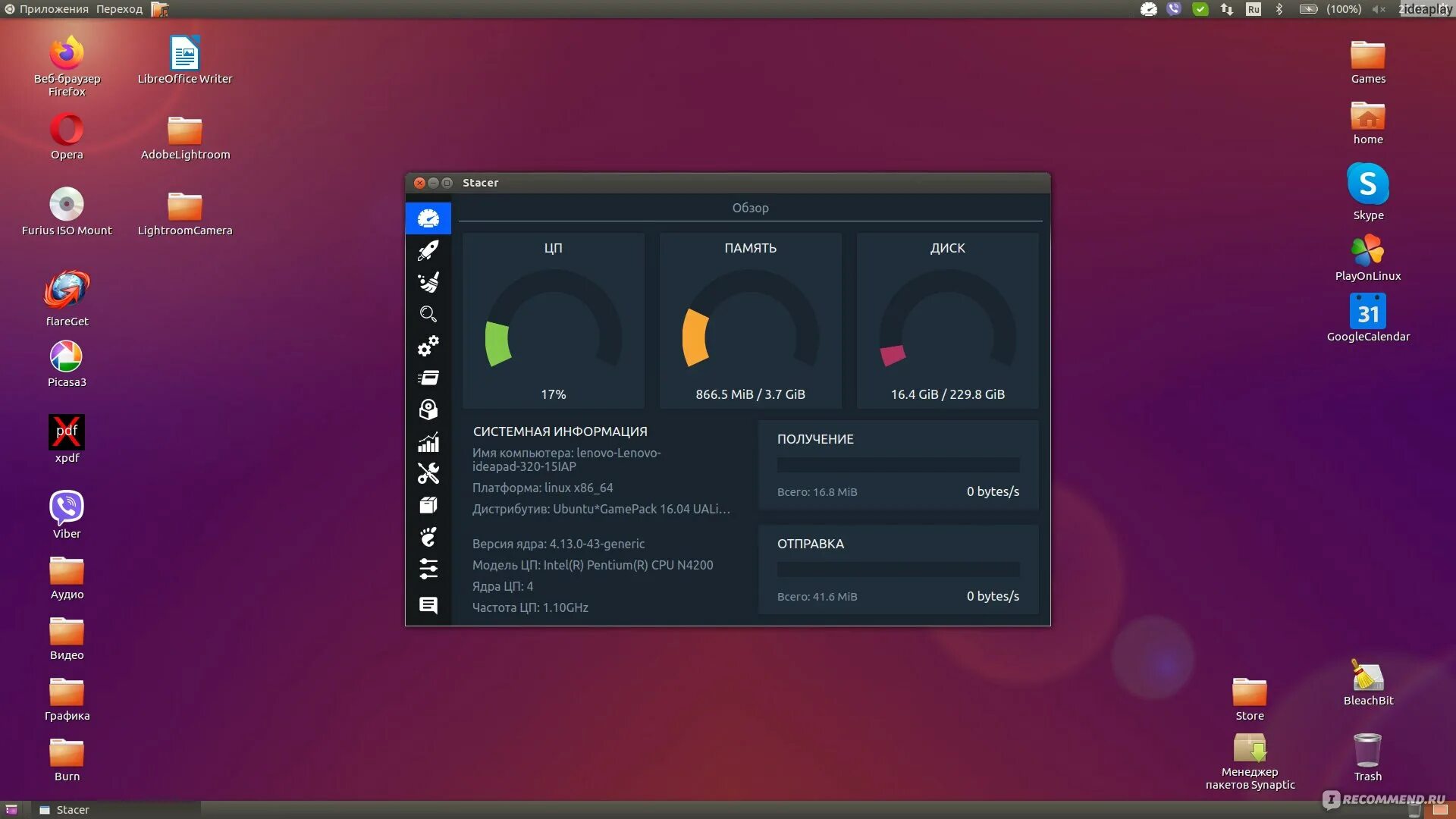Open Startup Apps rocket icon
The height and width of the screenshot is (819, 1456).
[x=428, y=250]
